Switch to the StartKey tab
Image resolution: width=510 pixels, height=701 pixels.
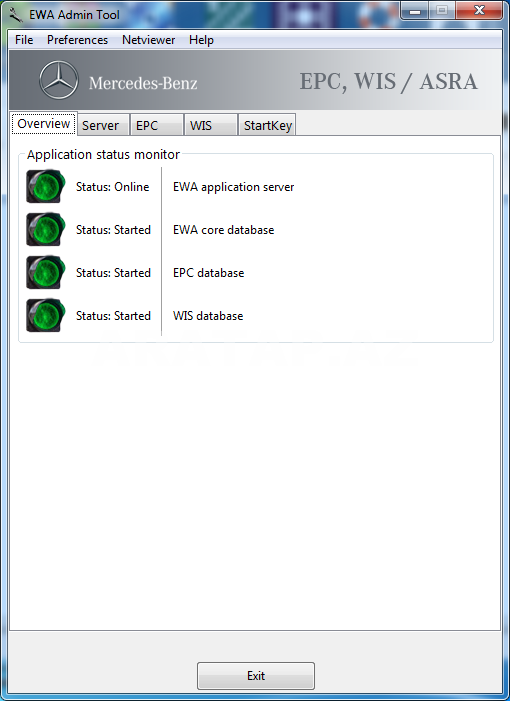tap(267, 125)
